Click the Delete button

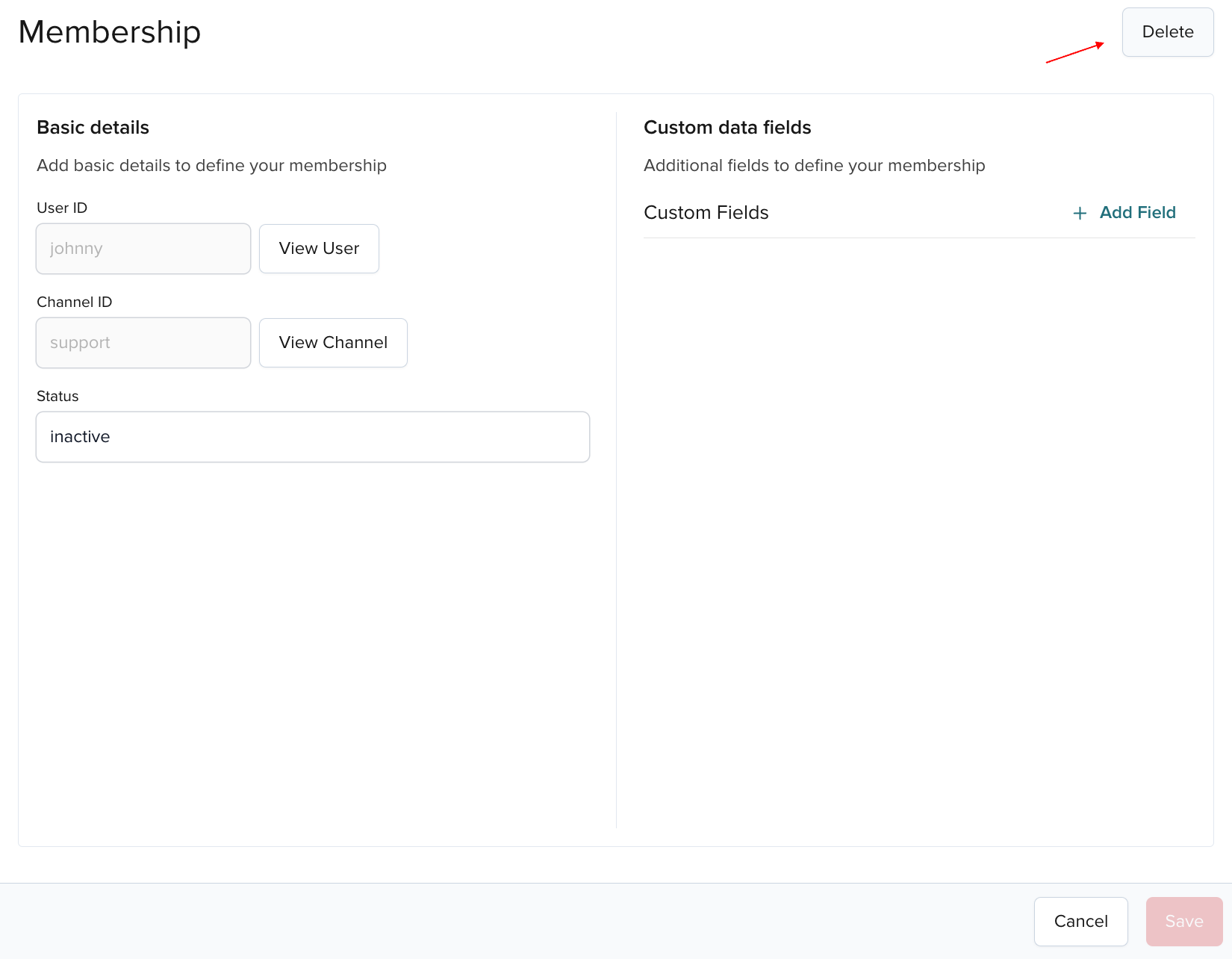point(1166,32)
